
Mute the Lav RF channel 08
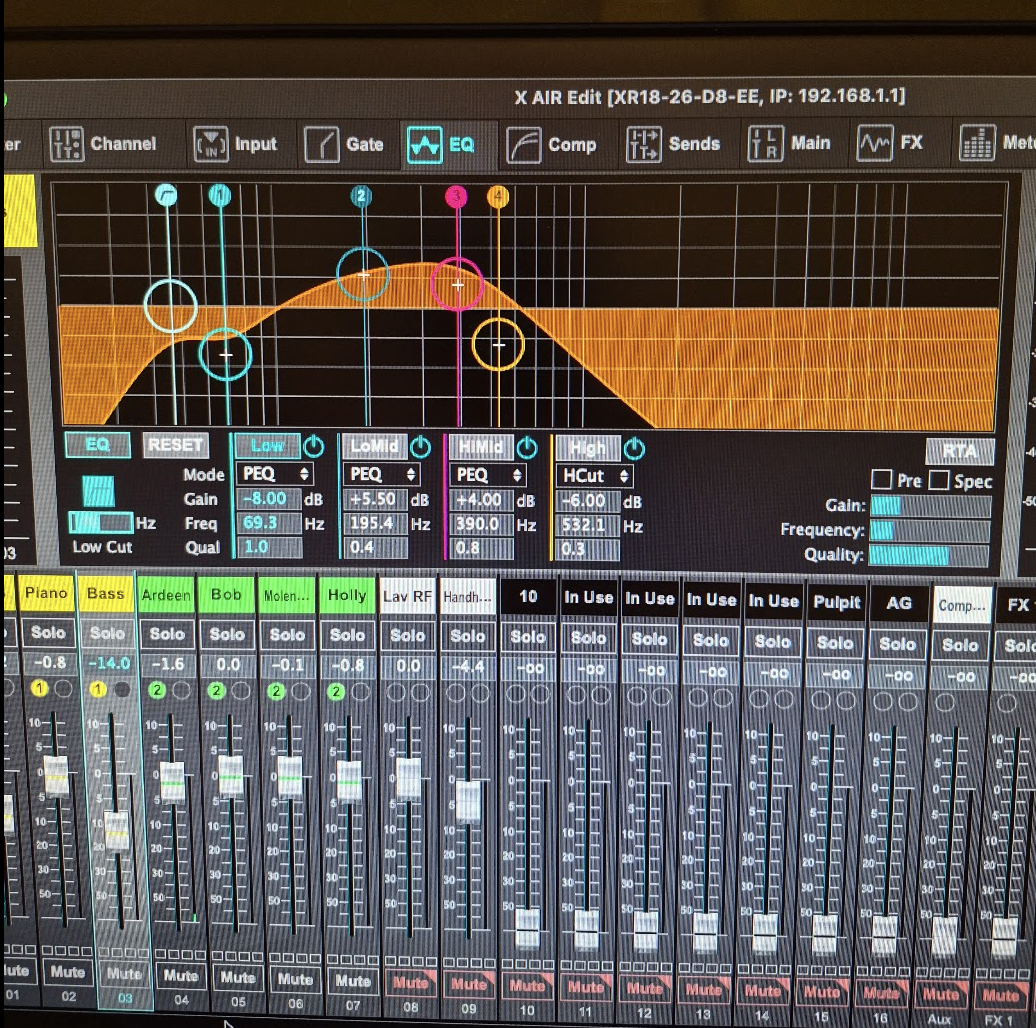410,983
